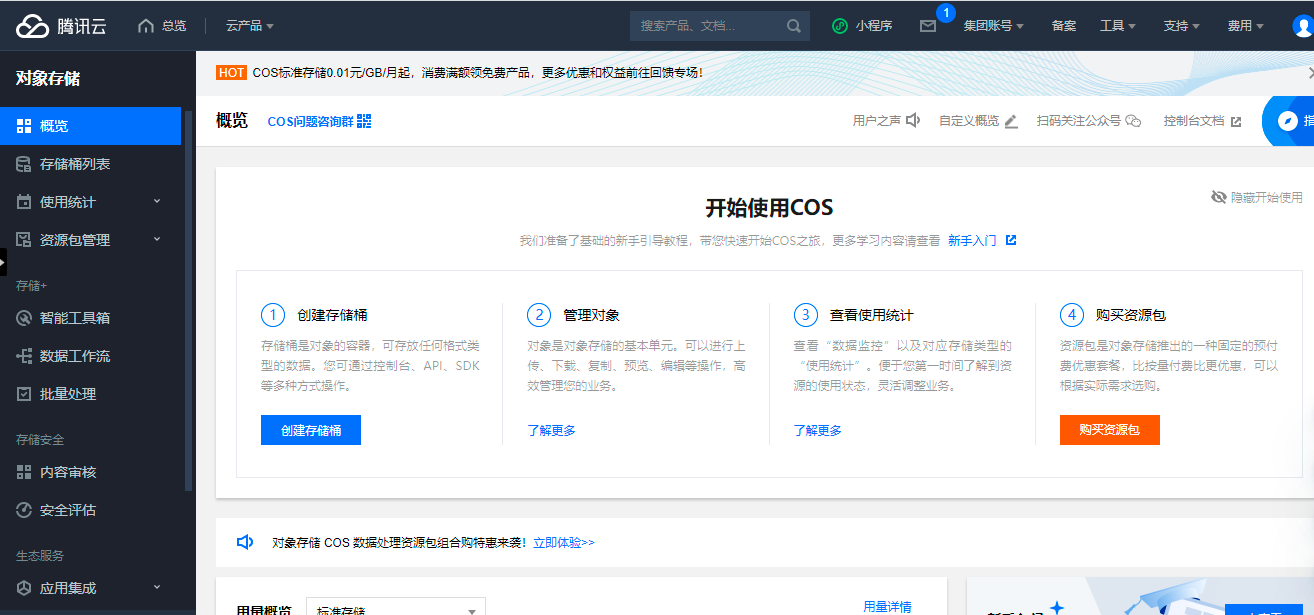Open the 云产品 dropdown menu
1314x615 pixels.
point(249,26)
